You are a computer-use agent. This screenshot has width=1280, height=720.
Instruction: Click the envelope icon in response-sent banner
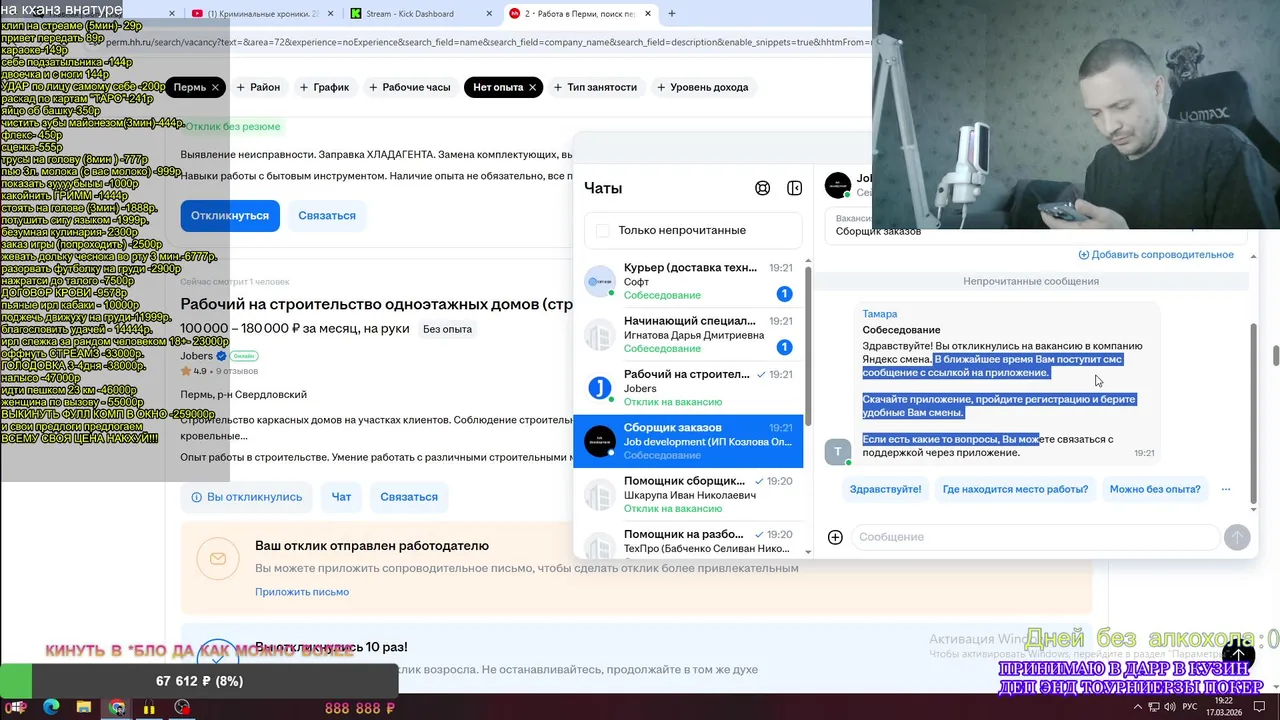(x=217, y=559)
